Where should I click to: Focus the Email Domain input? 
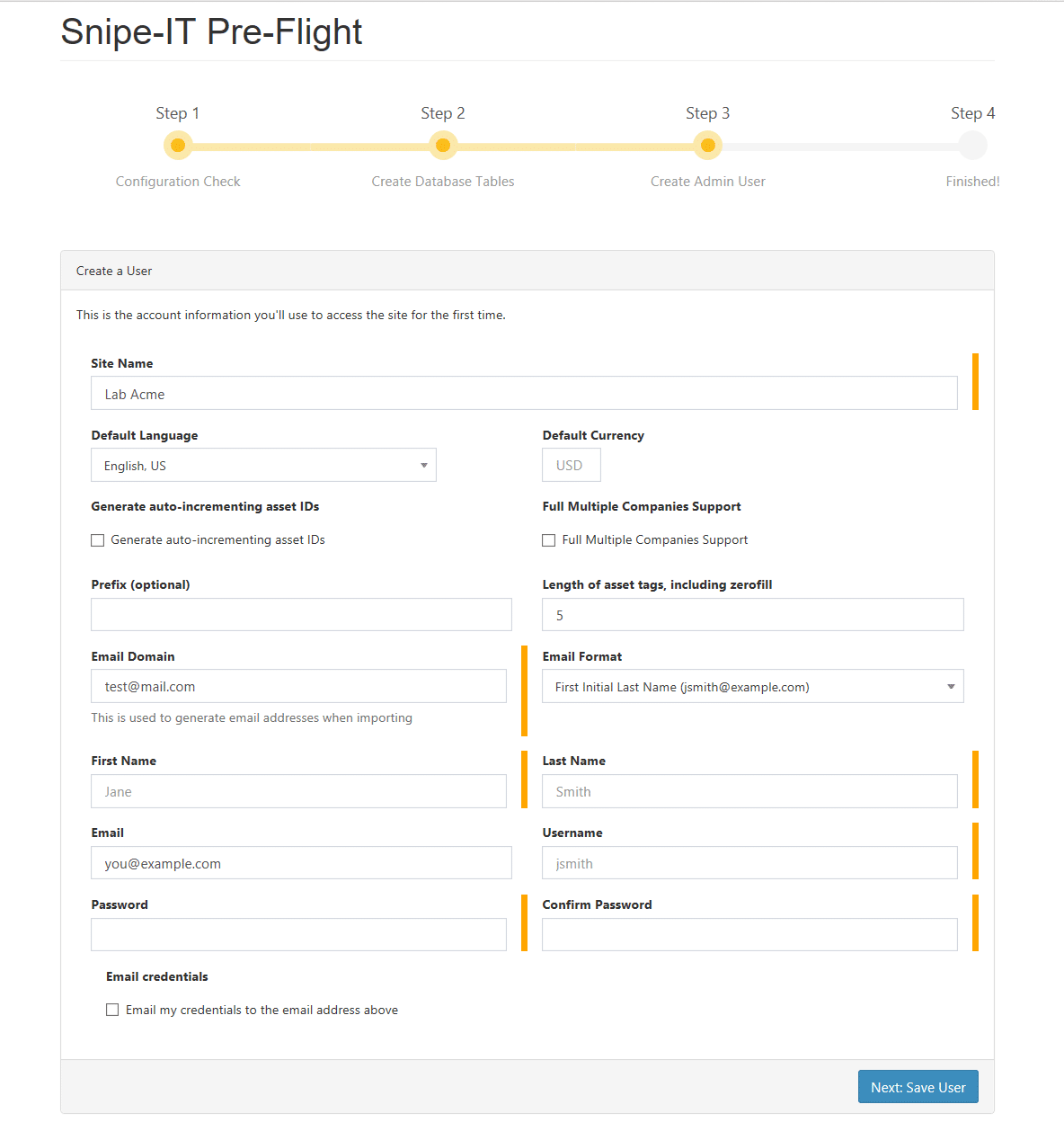[298, 686]
